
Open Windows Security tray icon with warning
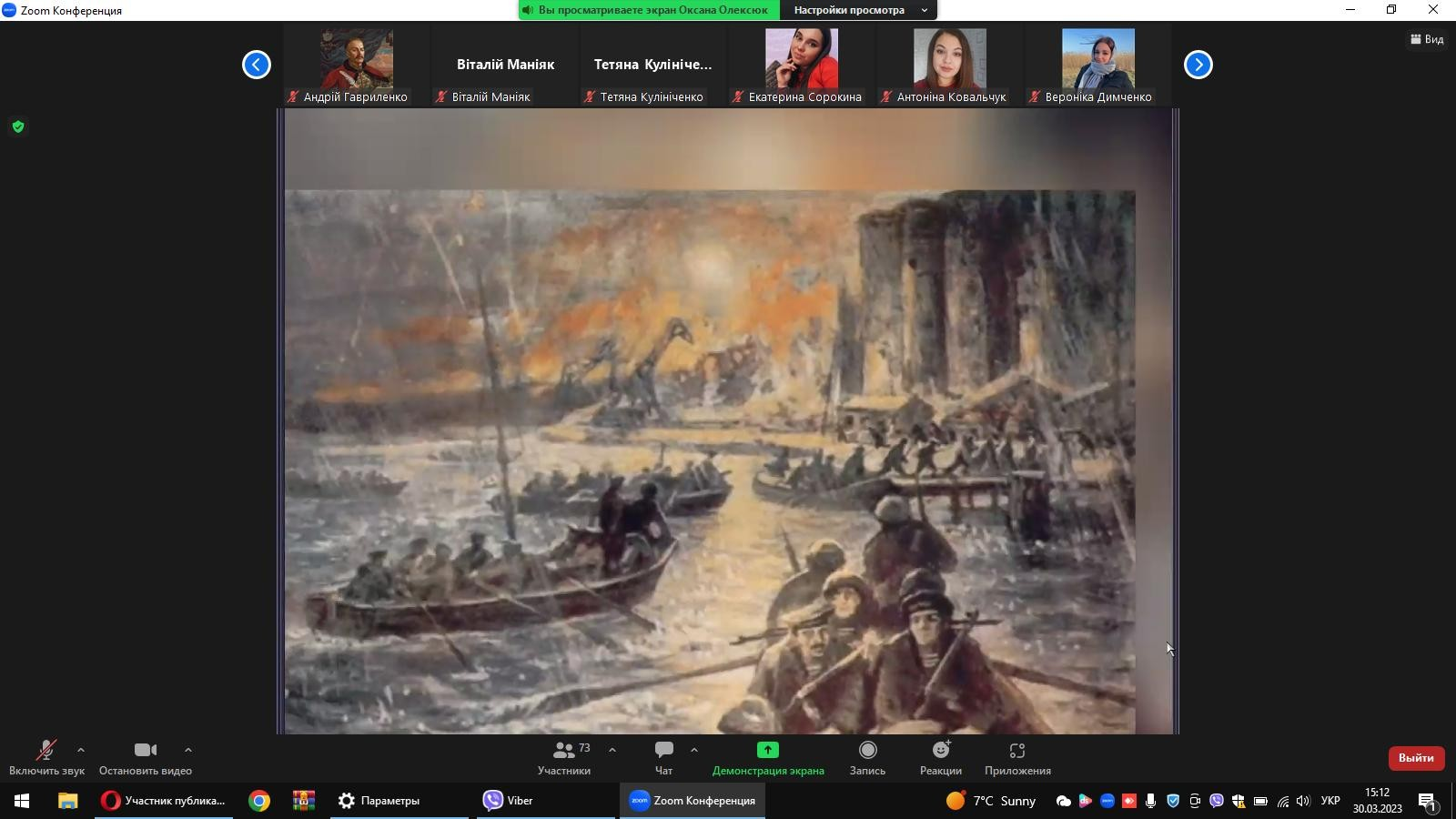click(x=1239, y=801)
